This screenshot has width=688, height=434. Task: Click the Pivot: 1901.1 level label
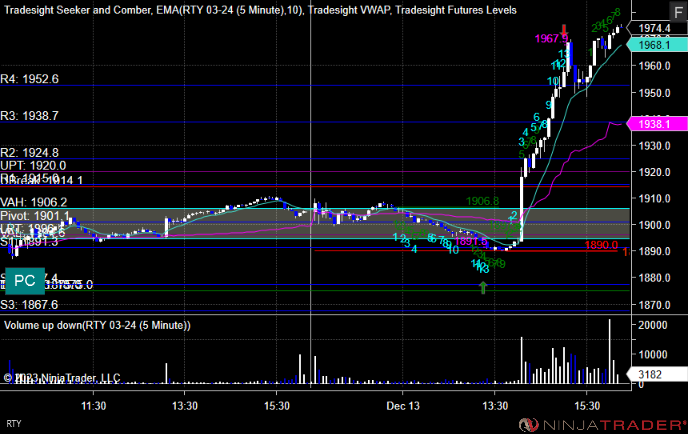[35, 216]
